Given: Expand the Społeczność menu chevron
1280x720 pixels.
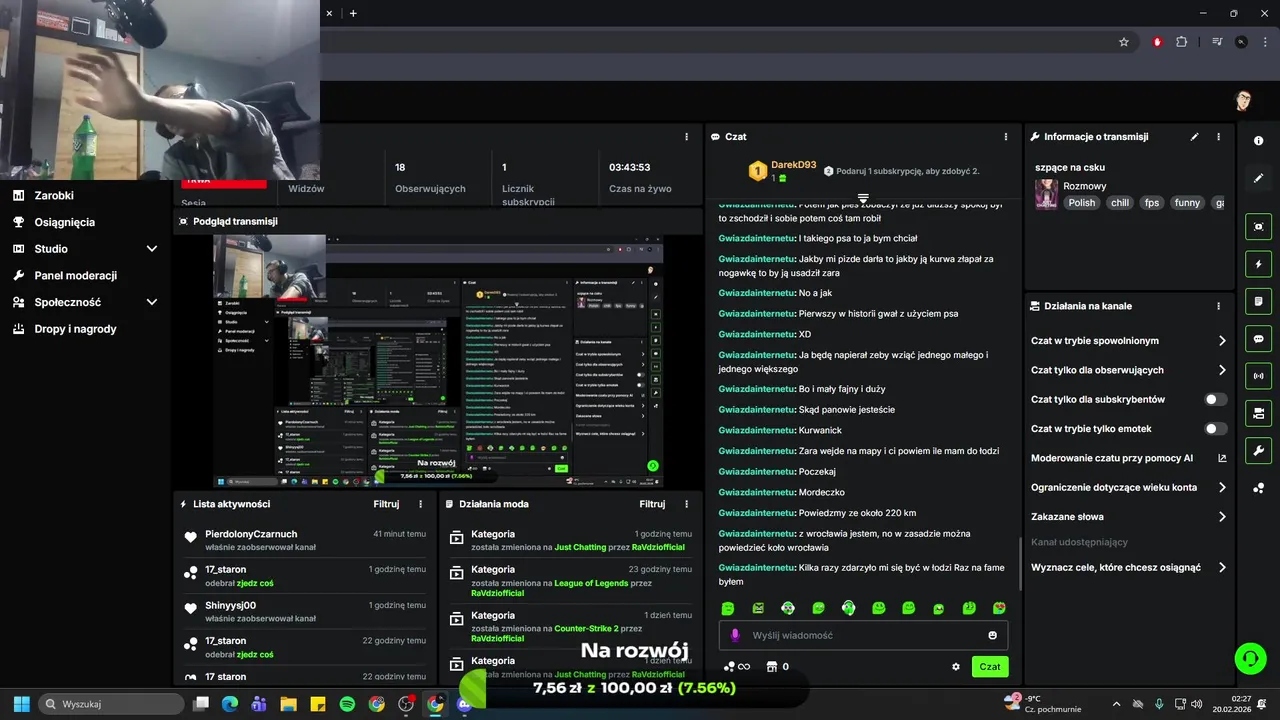Looking at the screenshot, I should (152, 302).
